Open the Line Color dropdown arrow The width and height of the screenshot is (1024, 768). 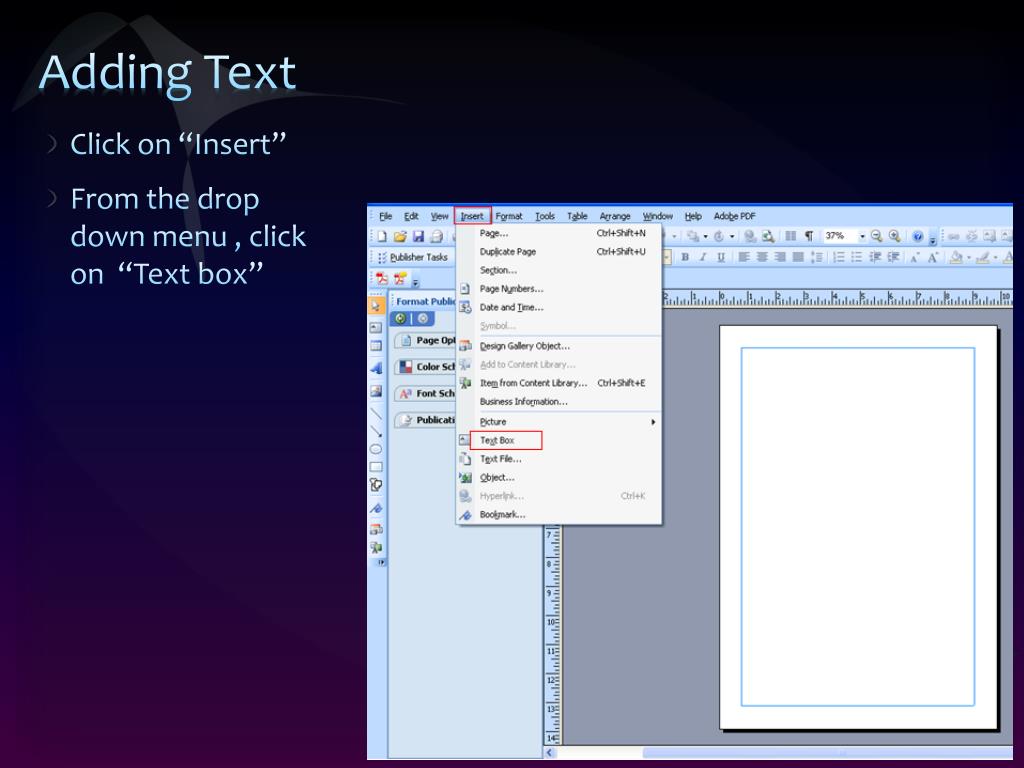pyautogui.click(x=995, y=258)
